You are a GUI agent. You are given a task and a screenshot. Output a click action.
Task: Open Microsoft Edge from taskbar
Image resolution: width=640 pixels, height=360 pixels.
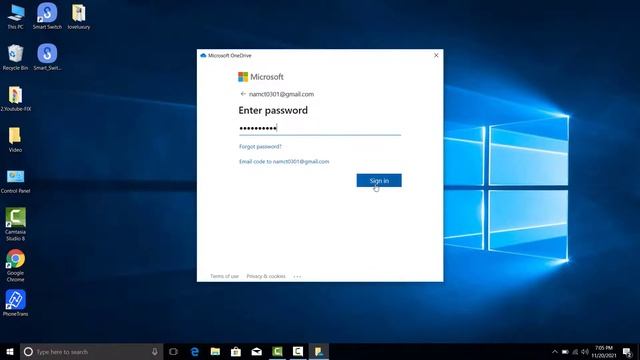pos(195,351)
